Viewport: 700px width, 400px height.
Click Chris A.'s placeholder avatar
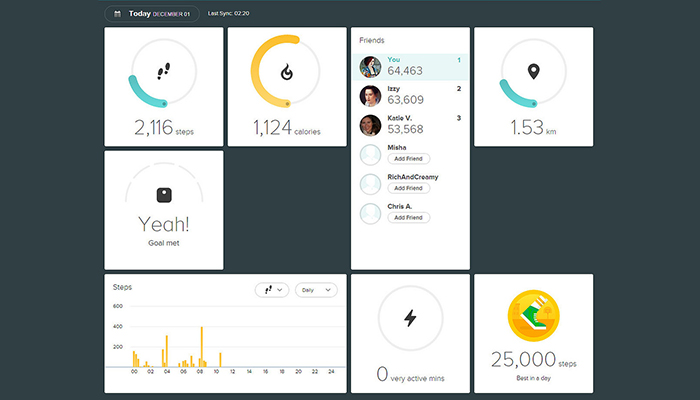[x=371, y=214]
